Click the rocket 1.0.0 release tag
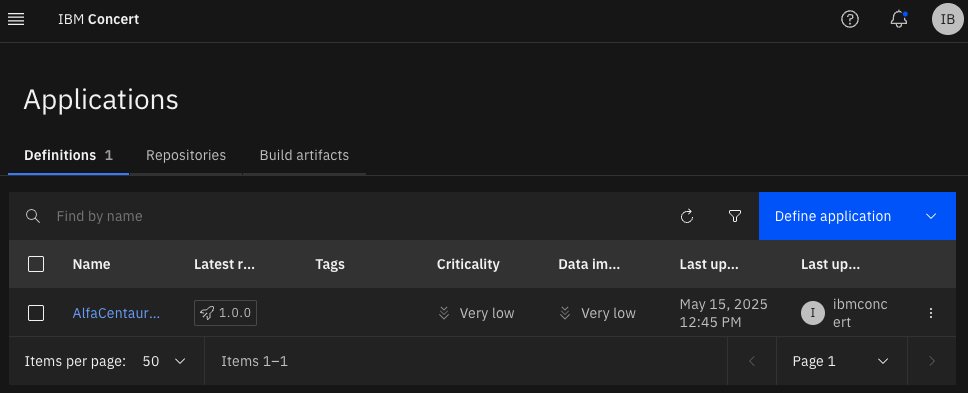The image size is (968, 393). click(x=225, y=313)
